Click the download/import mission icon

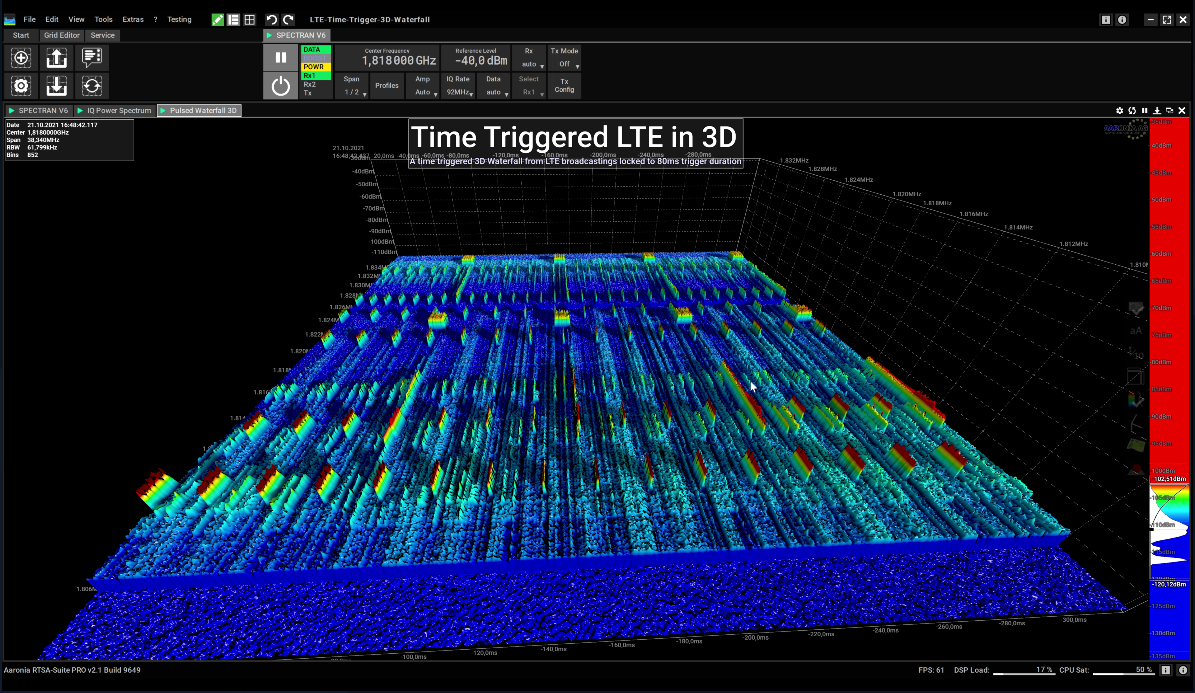pyautogui.click(x=56, y=86)
